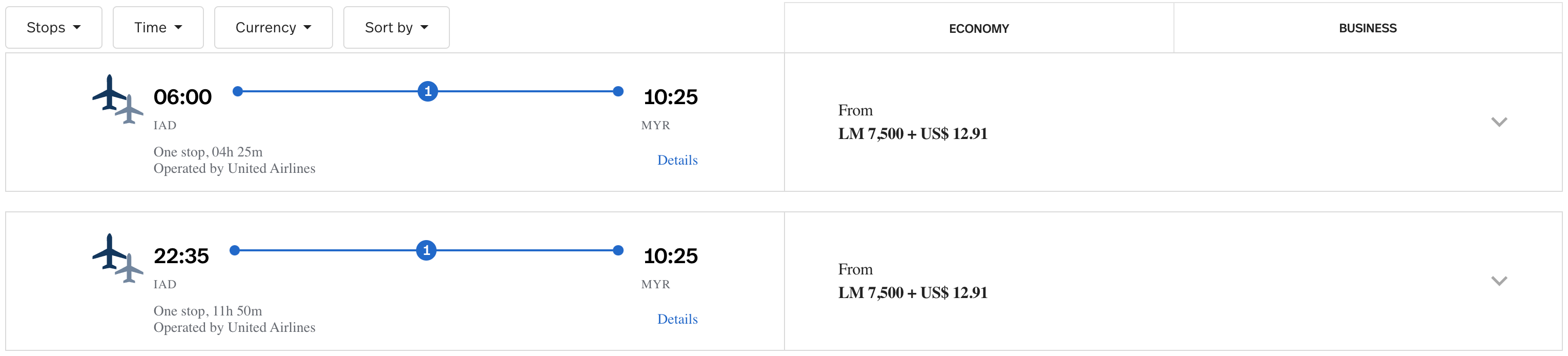Viewport: 1568px width, 356px height.
Task: Open the Time filter dropdown
Action: point(158,27)
